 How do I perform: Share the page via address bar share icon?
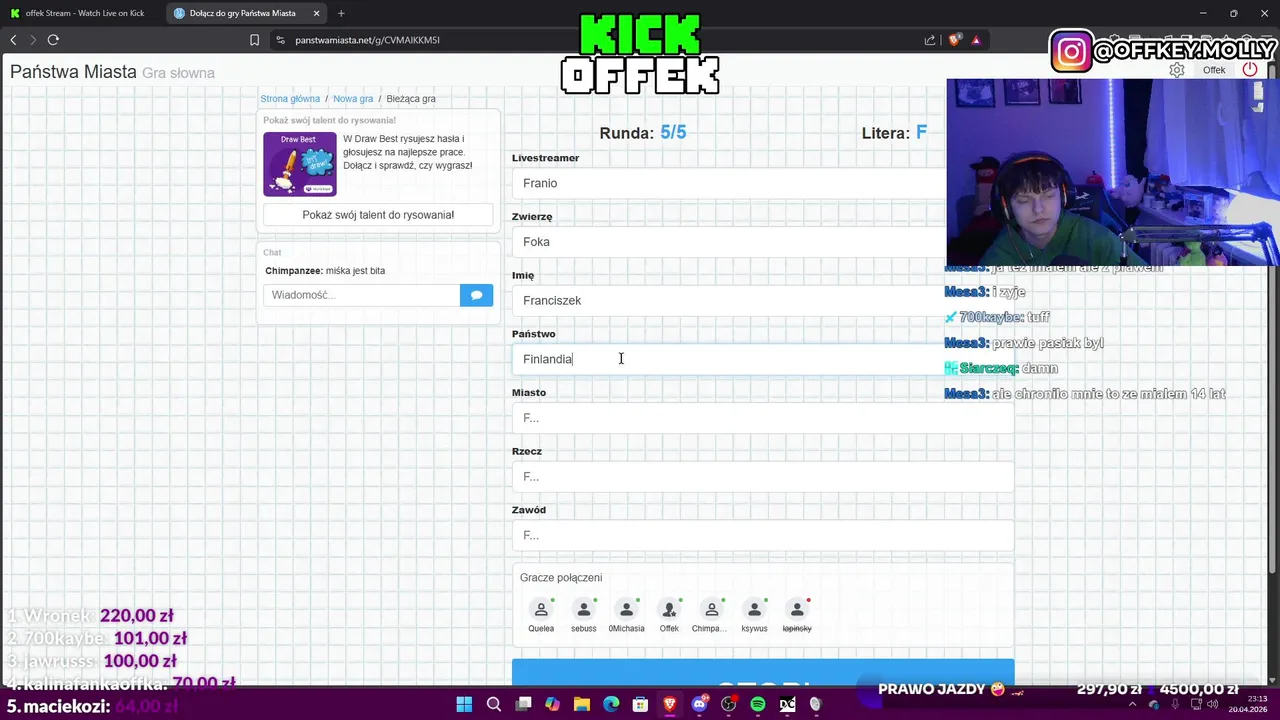[930, 40]
